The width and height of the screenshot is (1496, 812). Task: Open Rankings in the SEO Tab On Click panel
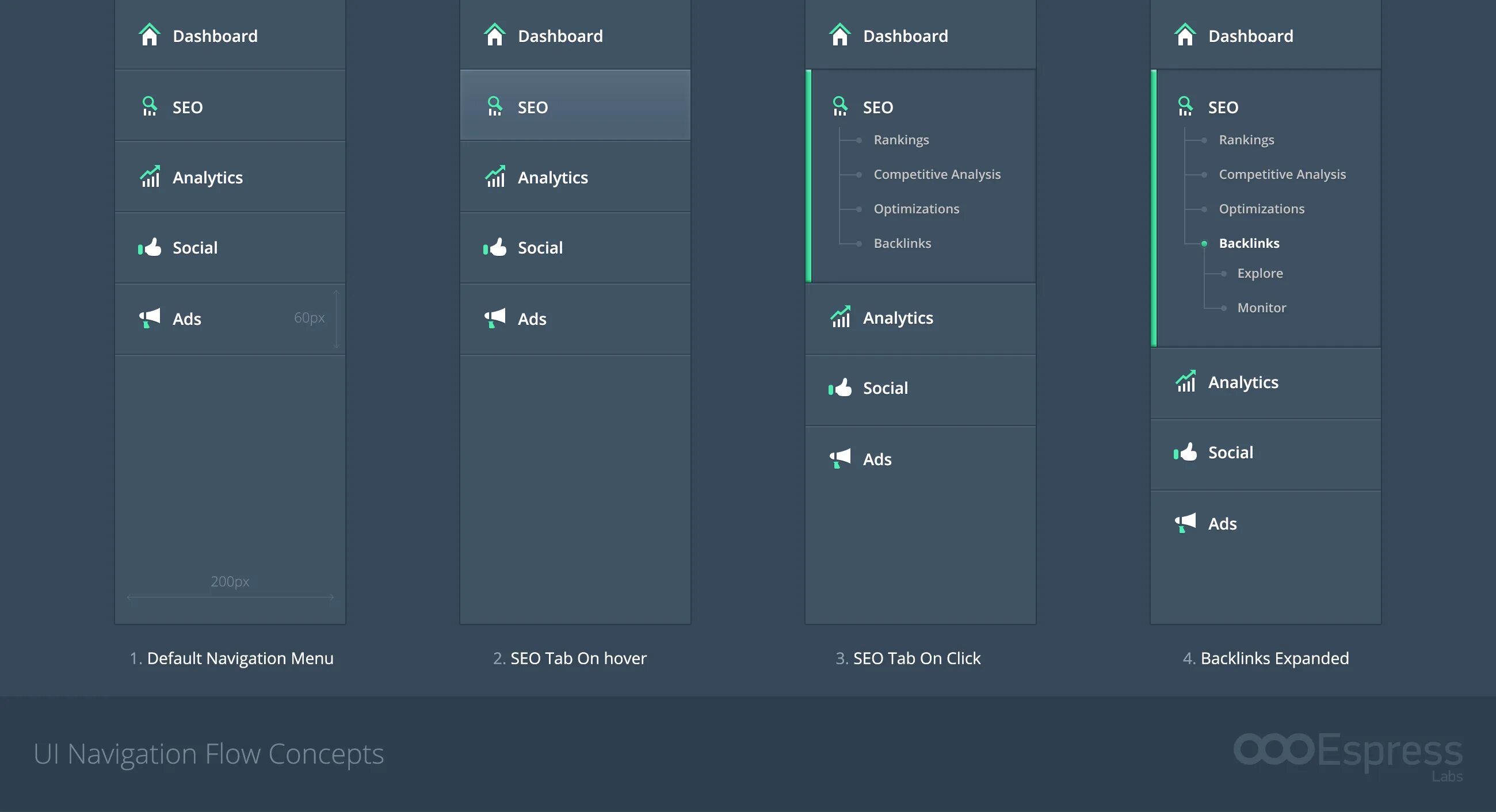click(x=900, y=140)
